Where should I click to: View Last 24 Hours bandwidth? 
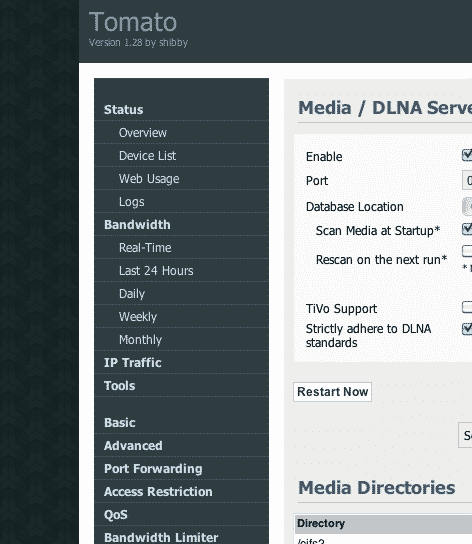156,271
